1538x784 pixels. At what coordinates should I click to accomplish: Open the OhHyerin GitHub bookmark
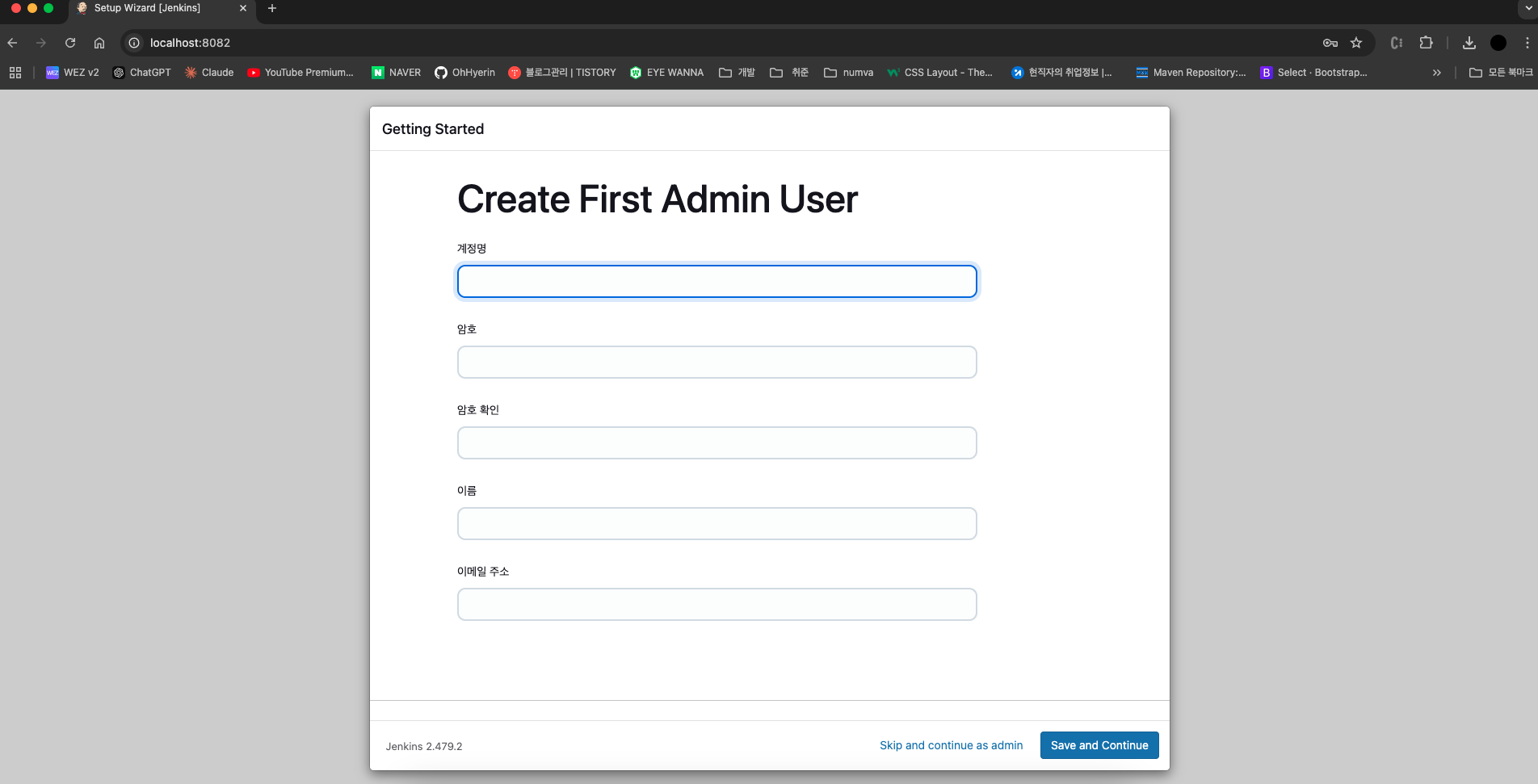[x=465, y=73]
